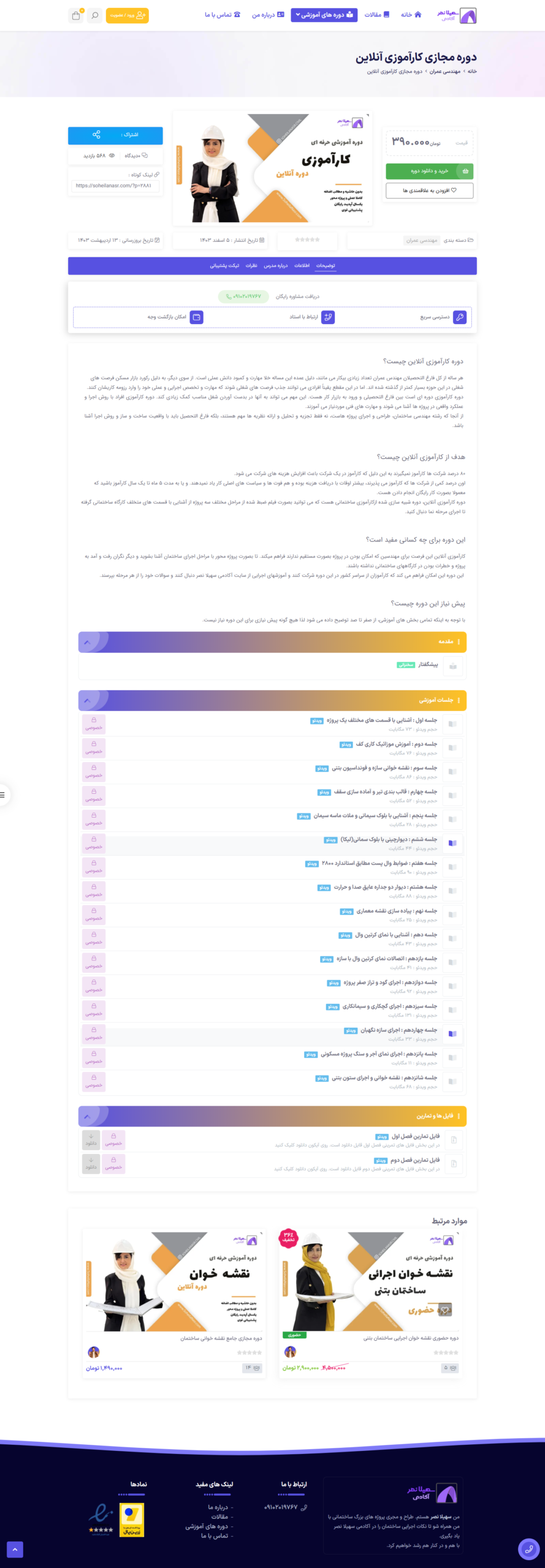Click the blue share (اشتراک) button

(115, 135)
